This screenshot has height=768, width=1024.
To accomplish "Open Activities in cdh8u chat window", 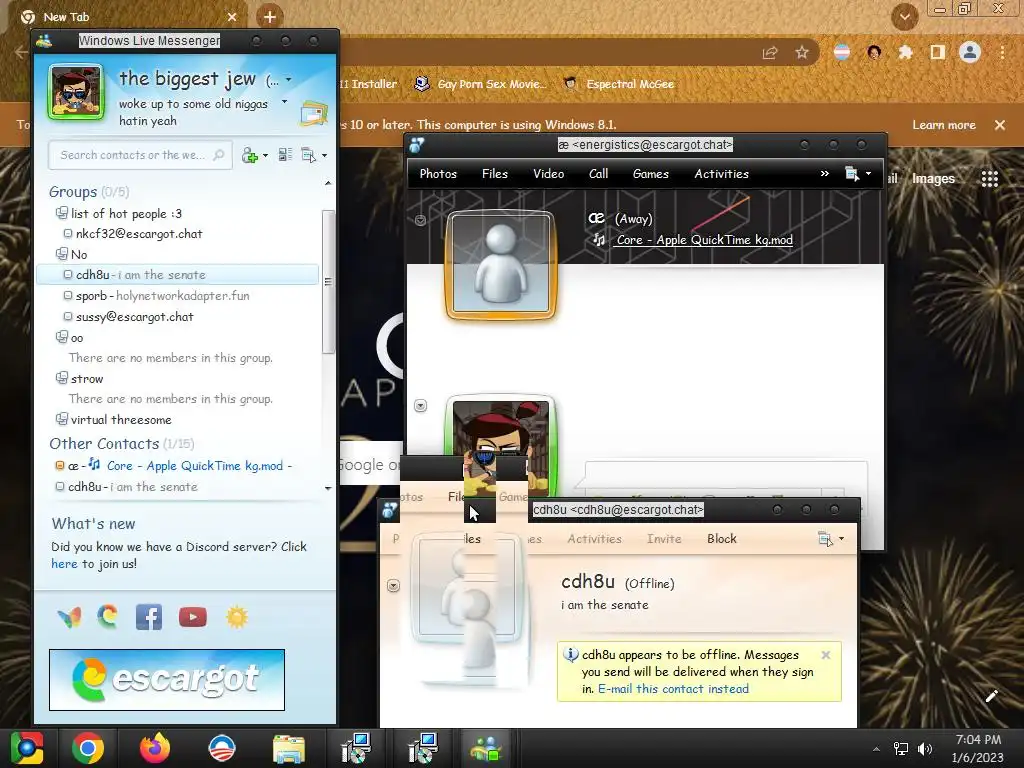I will (594, 539).
